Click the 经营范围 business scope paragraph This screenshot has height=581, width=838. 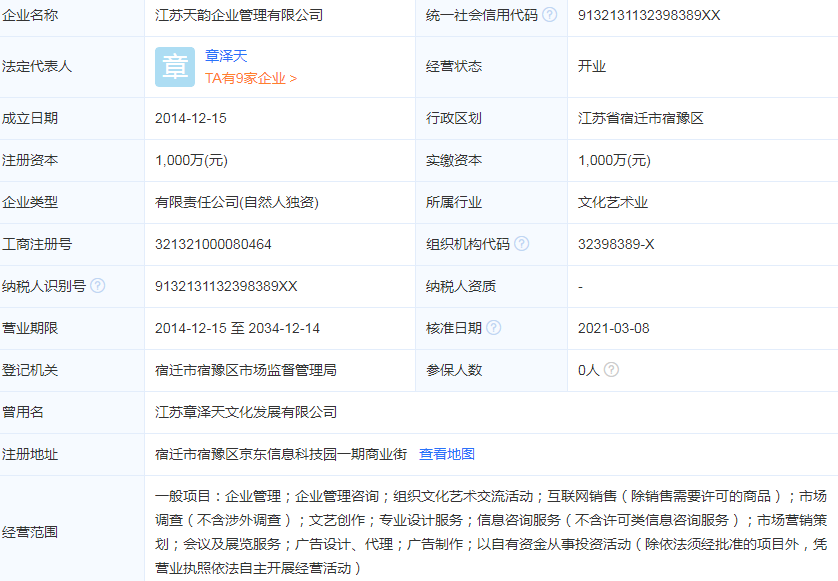point(491,532)
